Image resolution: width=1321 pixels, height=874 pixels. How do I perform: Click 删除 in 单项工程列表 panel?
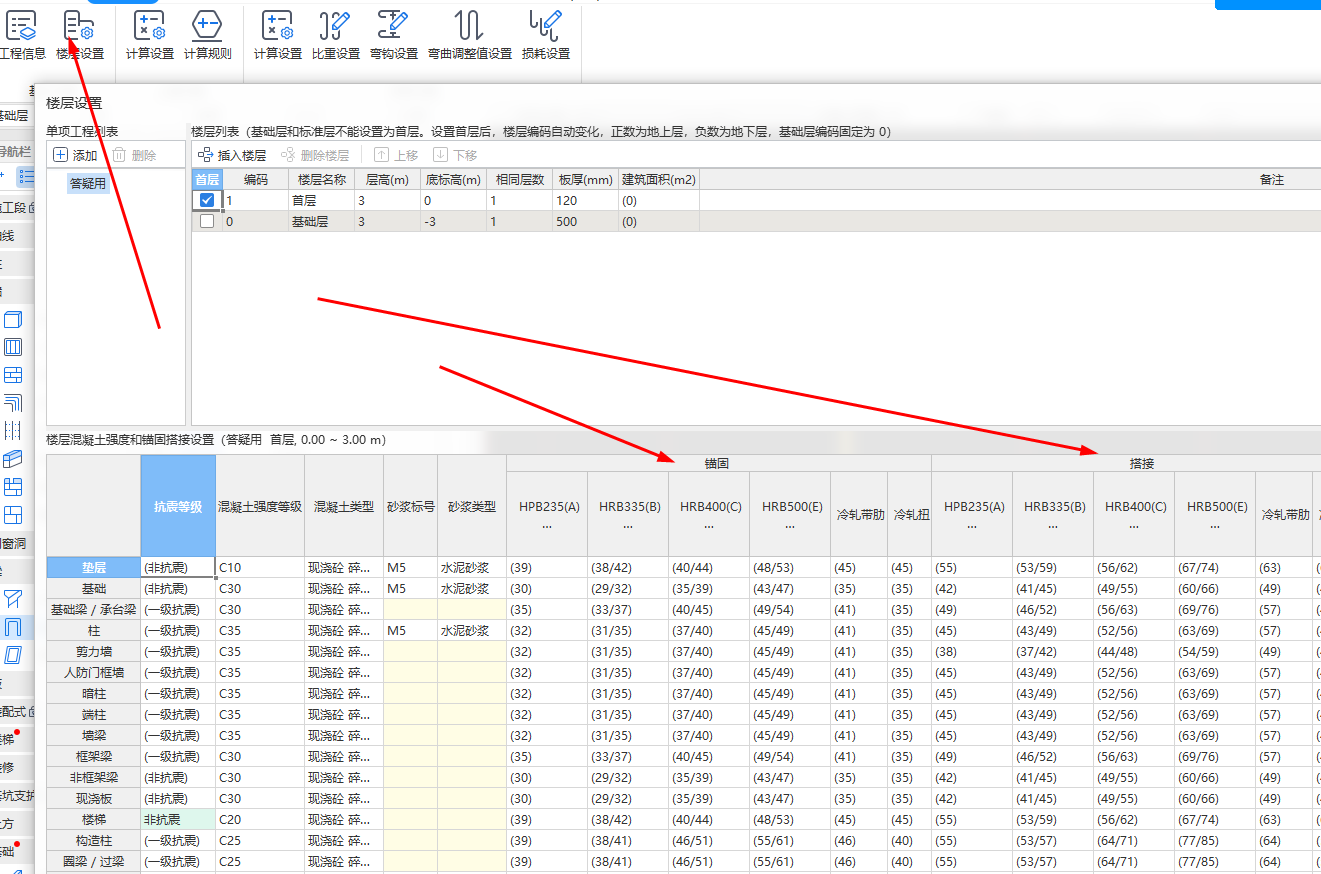point(134,155)
